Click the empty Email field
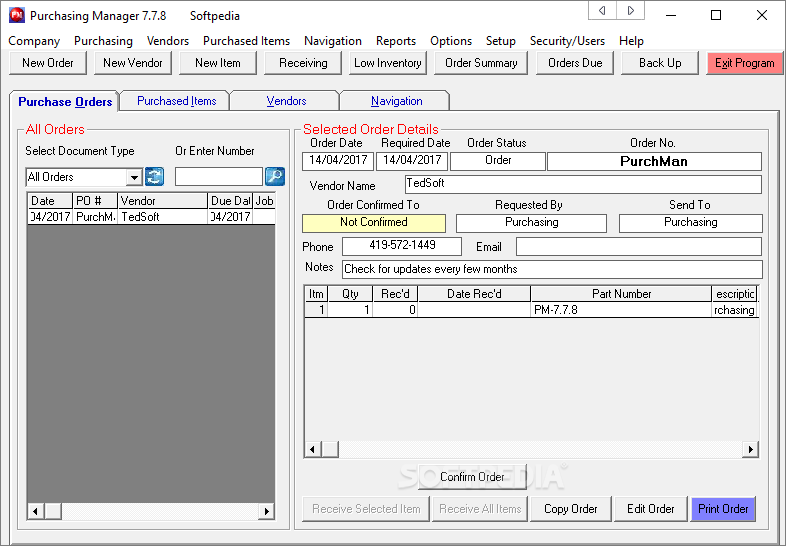The width and height of the screenshot is (786, 546). [639, 246]
